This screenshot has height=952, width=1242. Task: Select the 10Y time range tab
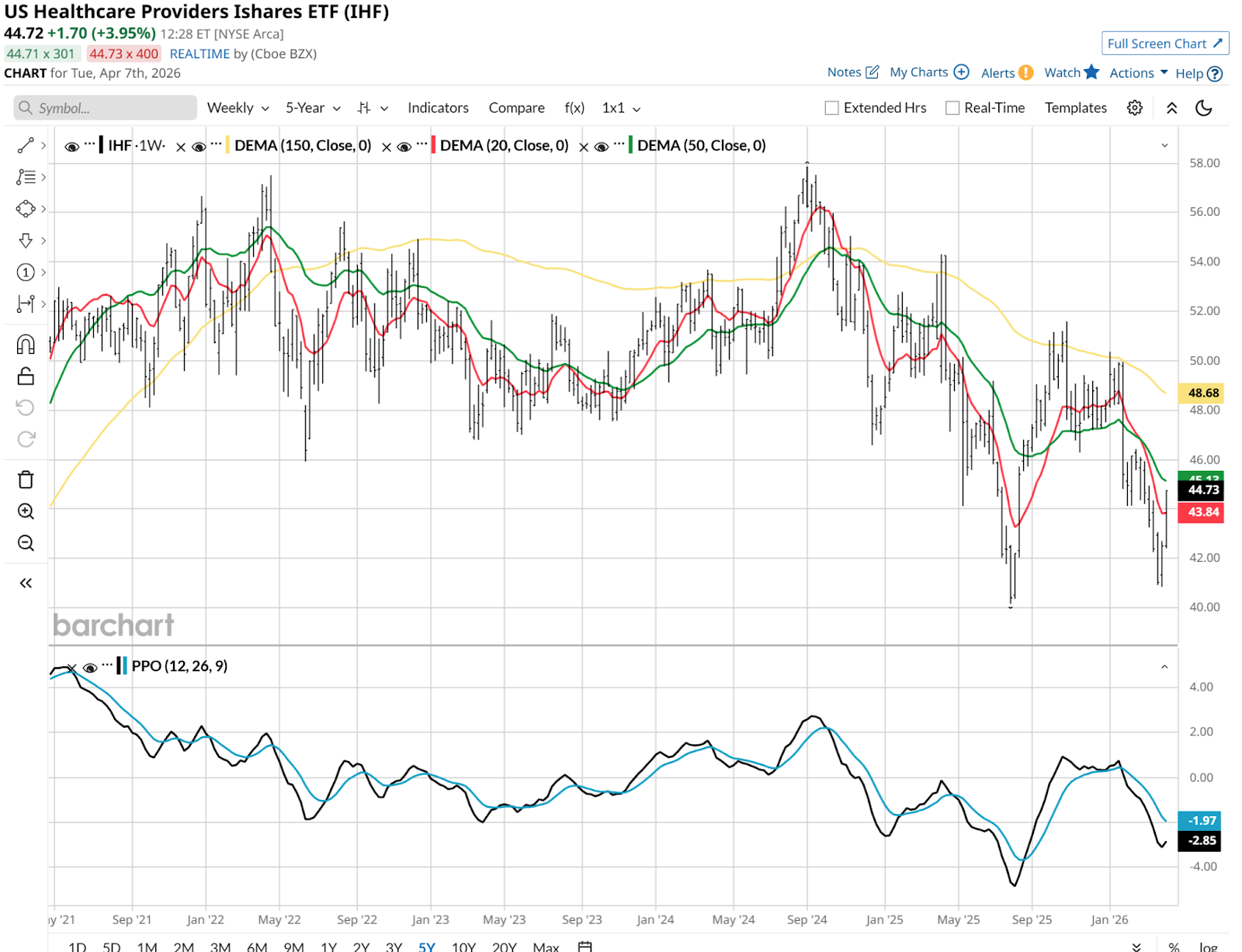(x=463, y=946)
